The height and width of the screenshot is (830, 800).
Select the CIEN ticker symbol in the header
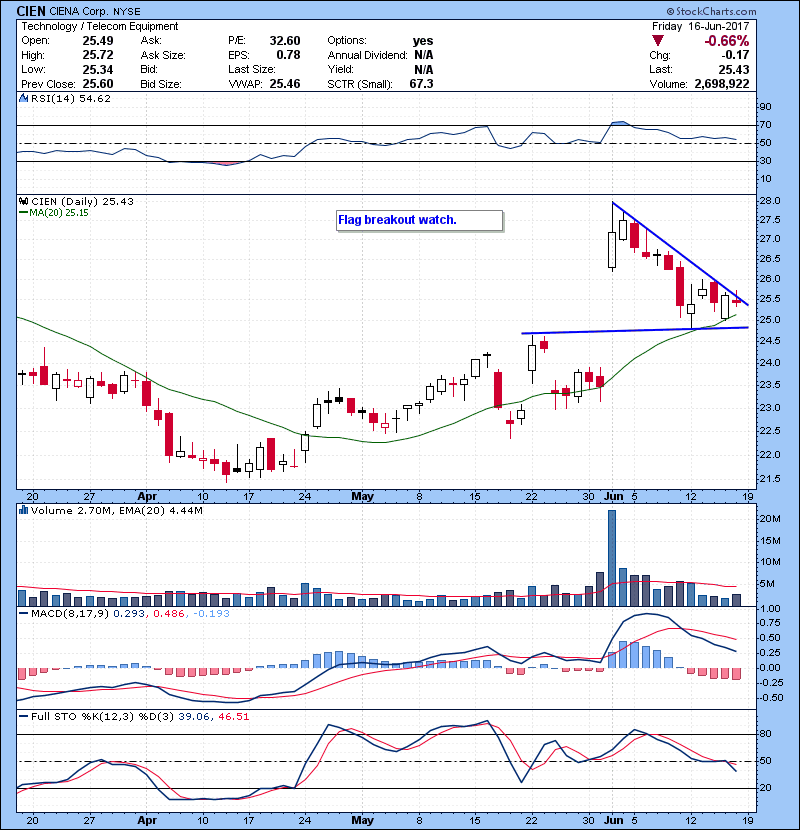pos(31,11)
